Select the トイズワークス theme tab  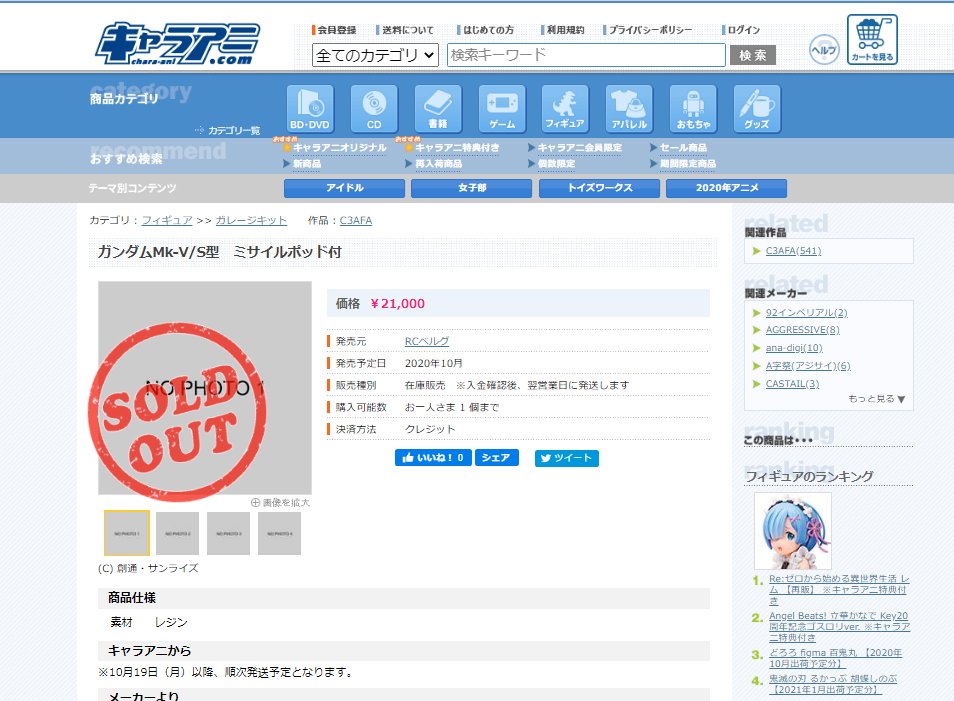(x=599, y=188)
